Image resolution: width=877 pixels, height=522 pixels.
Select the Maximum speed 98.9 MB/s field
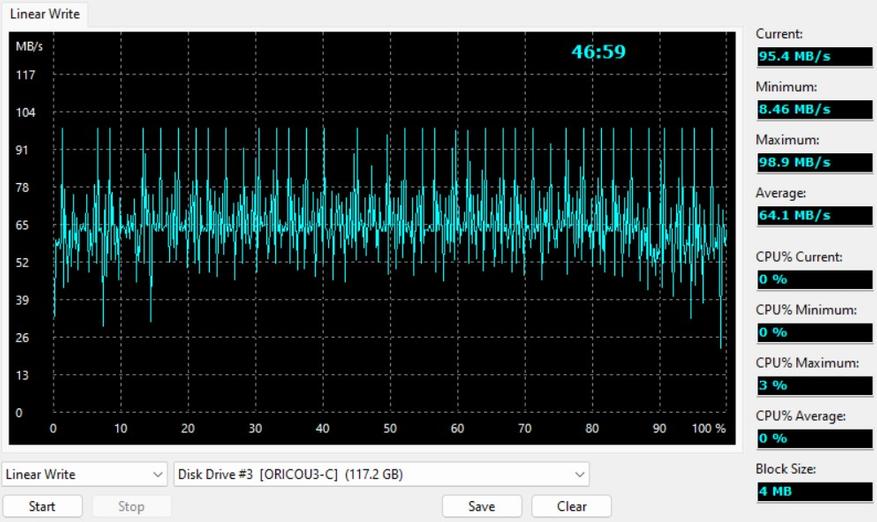(x=814, y=163)
